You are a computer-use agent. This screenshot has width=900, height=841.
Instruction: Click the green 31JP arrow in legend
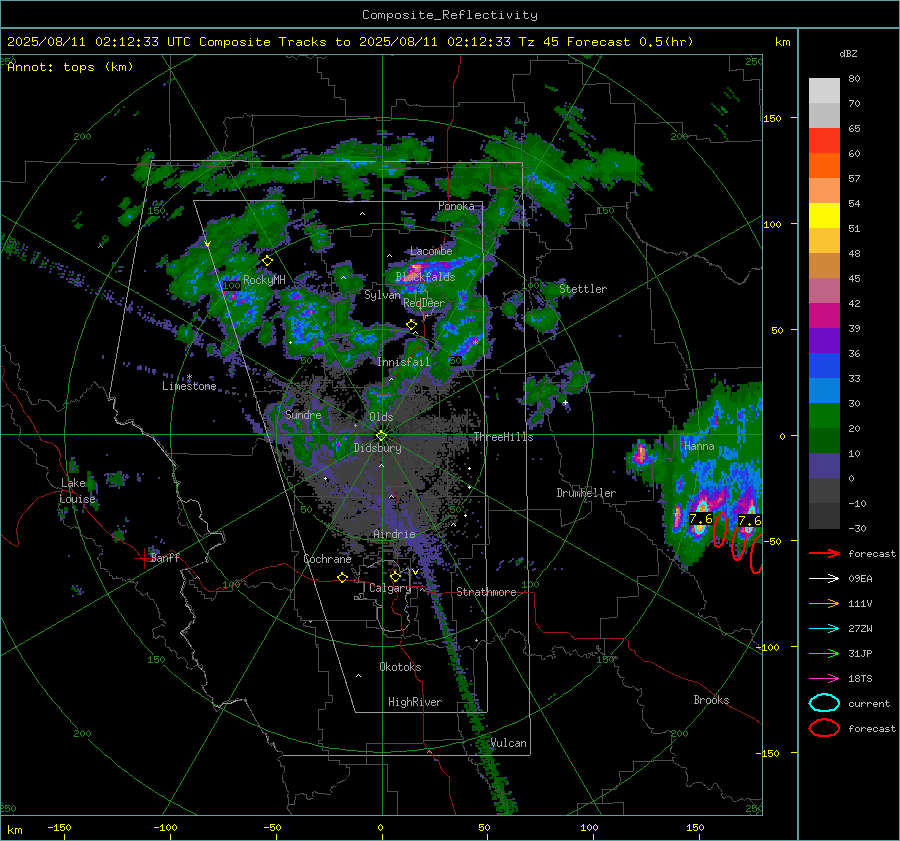(x=824, y=653)
